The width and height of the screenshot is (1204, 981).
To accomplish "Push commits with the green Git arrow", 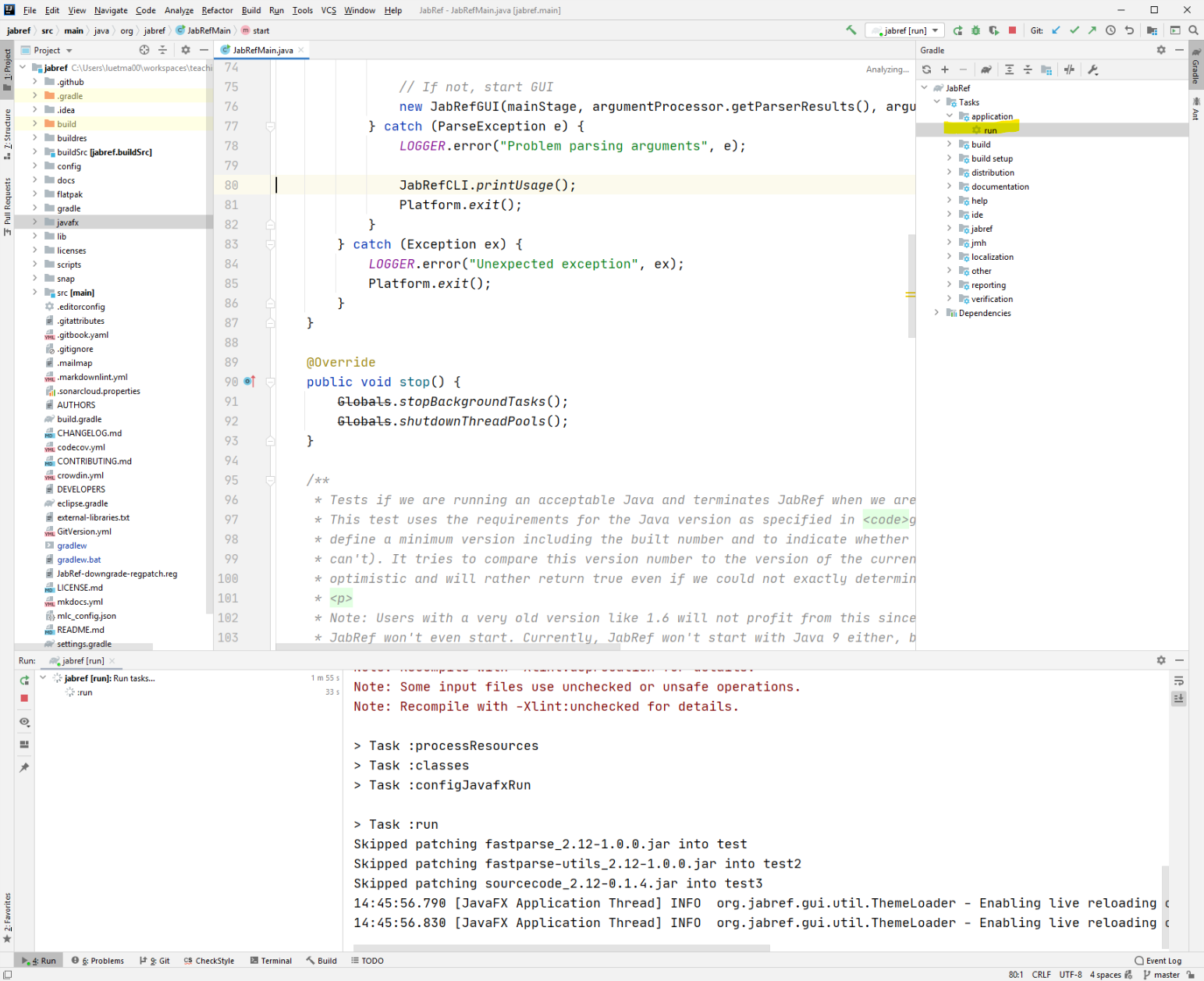I will click(x=1092, y=30).
